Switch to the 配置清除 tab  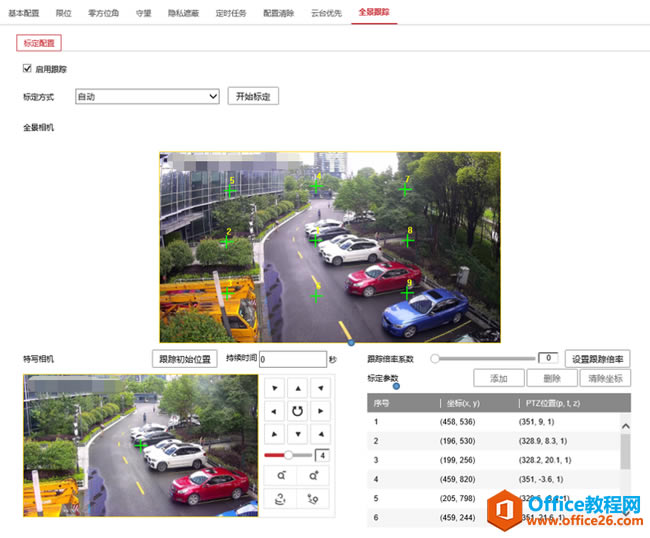pyautogui.click(x=279, y=13)
